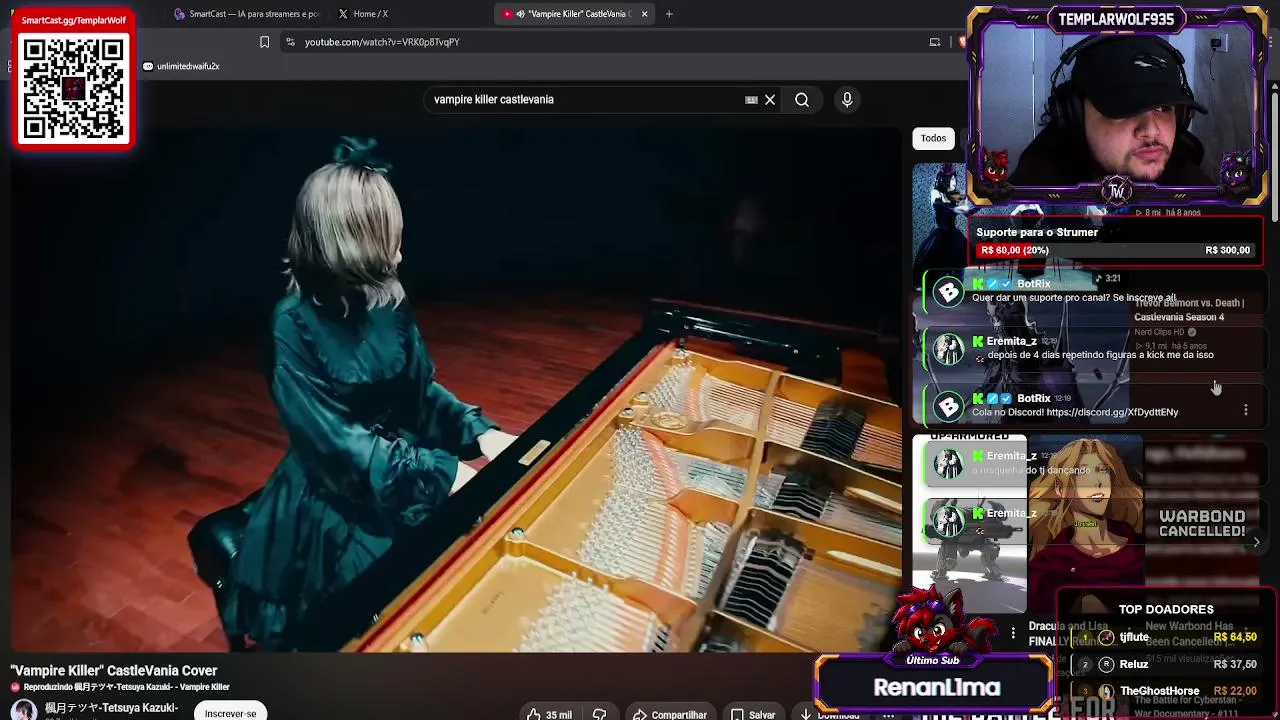
Task: Dislike the video with thumbs-down
Action: pos(599,714)
